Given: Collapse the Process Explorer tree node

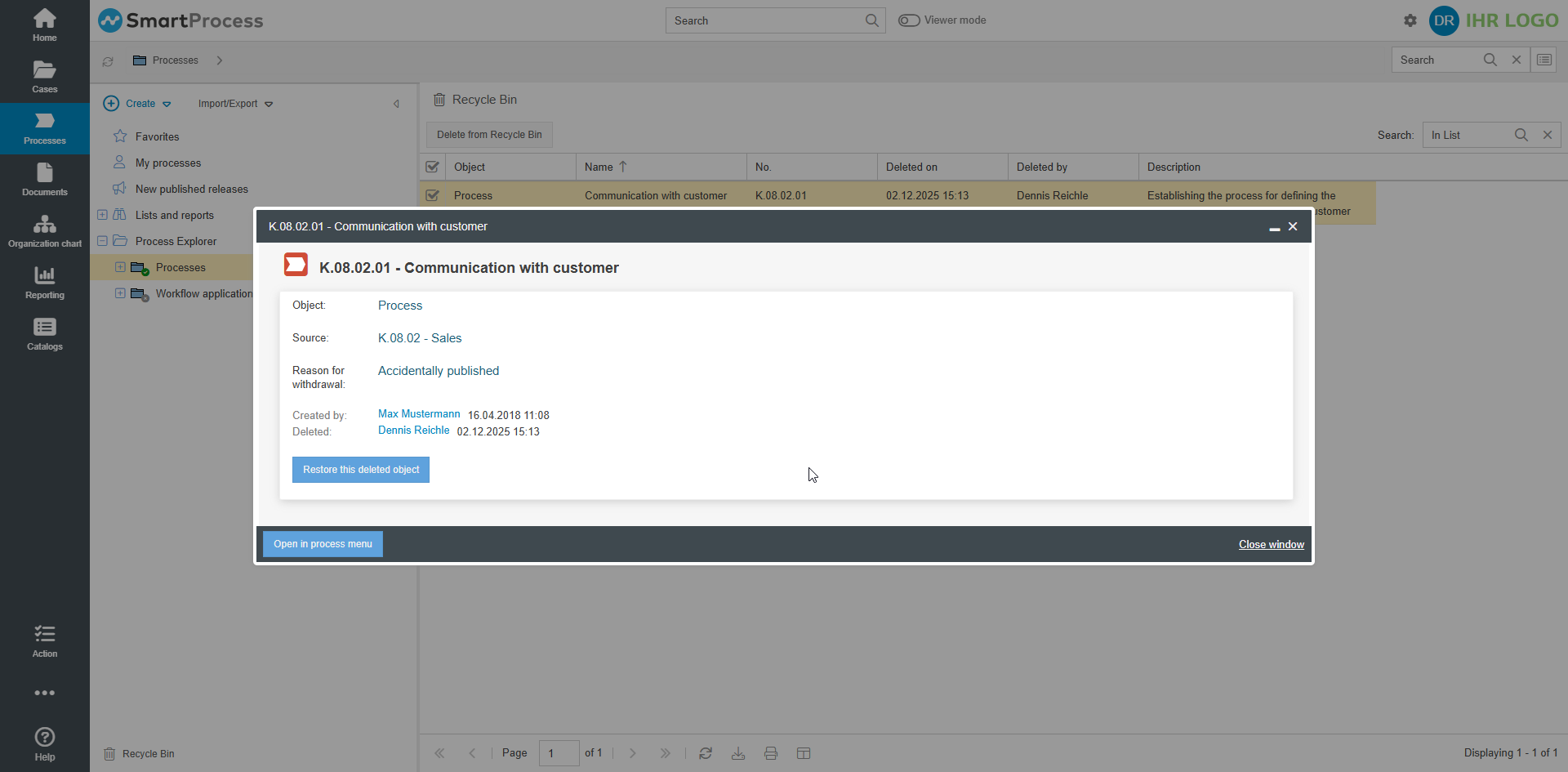Looking at the screenshot, I should (102, 241).
